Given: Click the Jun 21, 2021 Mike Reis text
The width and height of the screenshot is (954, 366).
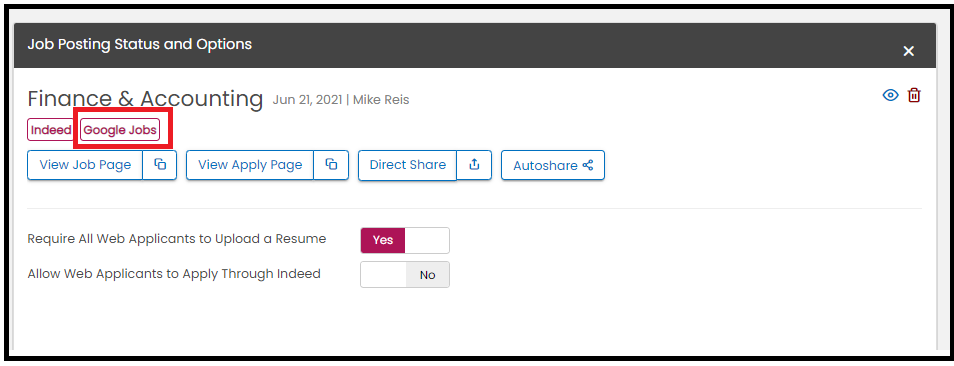Looking at the screenshot, I should [x=341, y=100].
